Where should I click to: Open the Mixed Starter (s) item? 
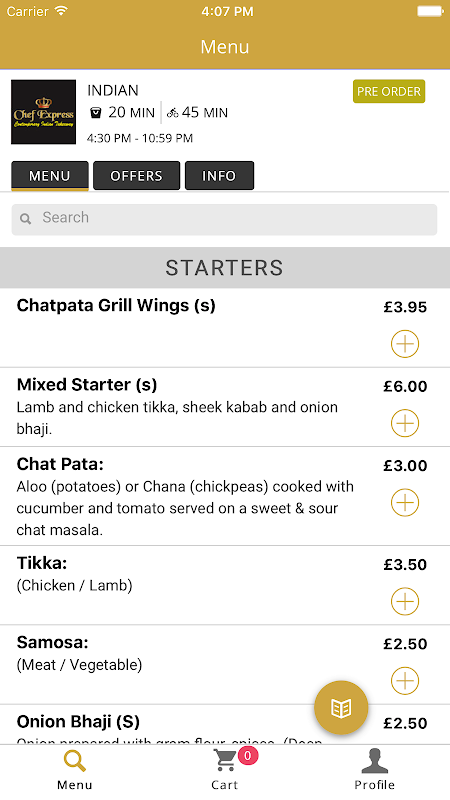pyautogui.click(x=87, y=385)
